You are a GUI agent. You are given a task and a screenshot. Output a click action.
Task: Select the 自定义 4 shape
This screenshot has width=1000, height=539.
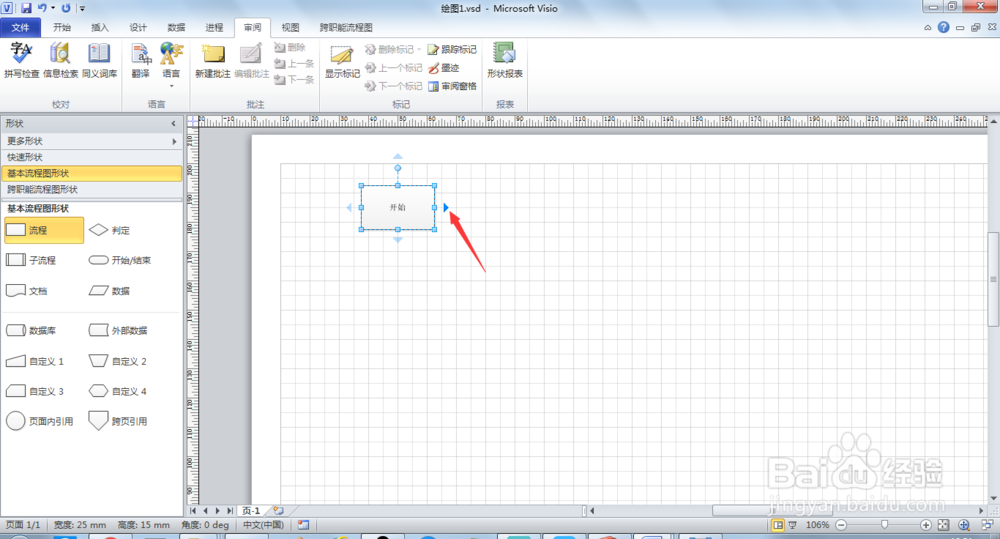118,391
